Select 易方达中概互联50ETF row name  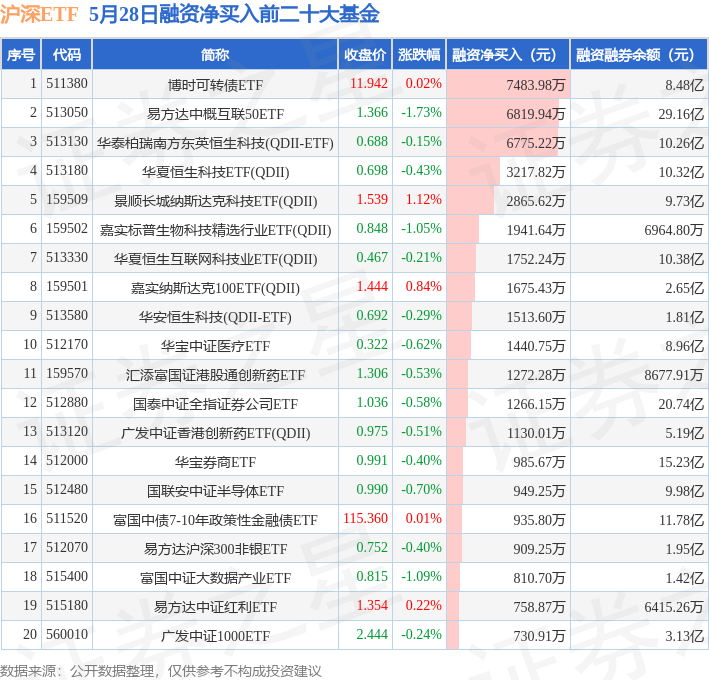pyautogui.click(x=215, y=113)
